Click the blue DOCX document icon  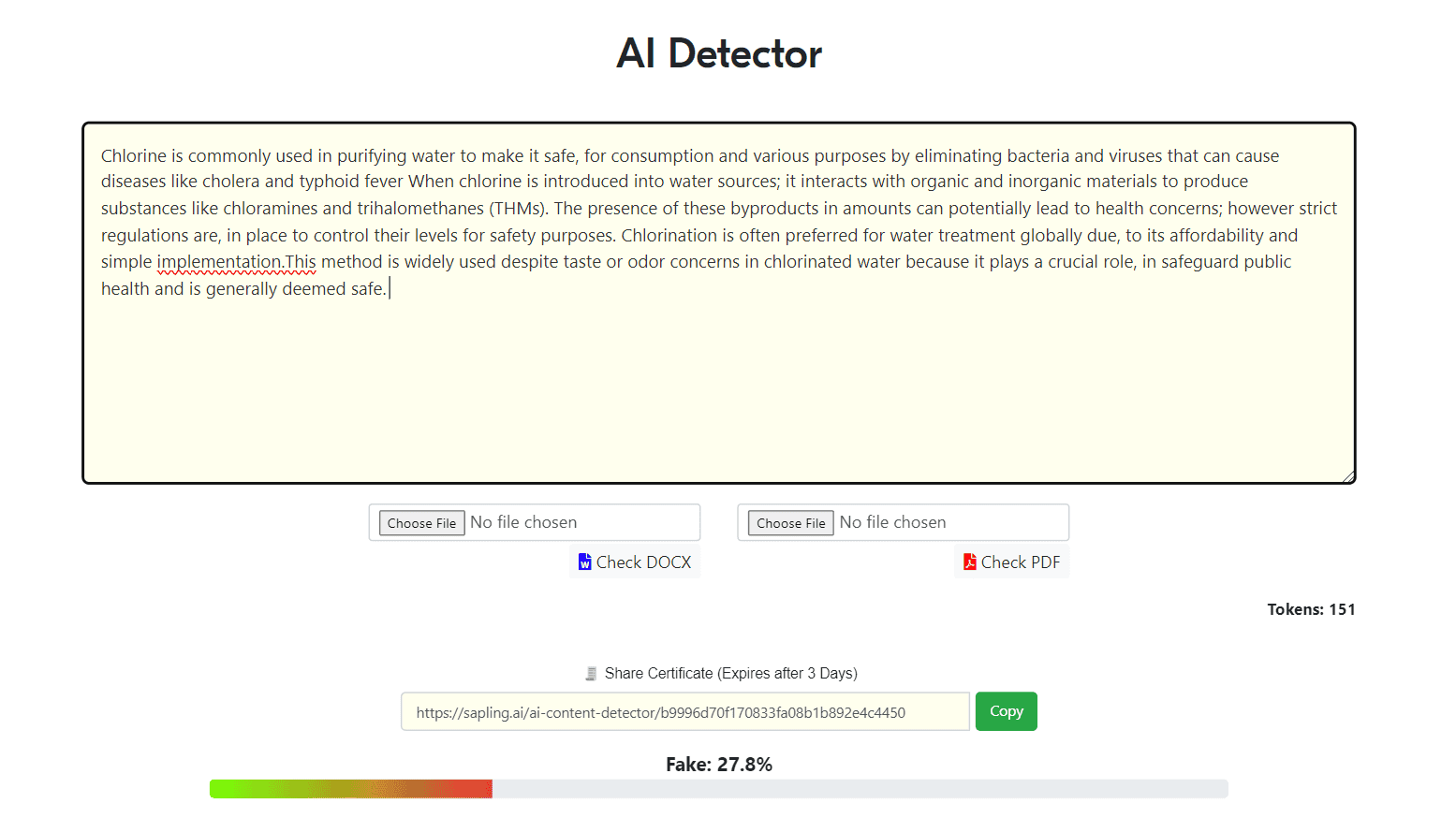click(584, 562)
